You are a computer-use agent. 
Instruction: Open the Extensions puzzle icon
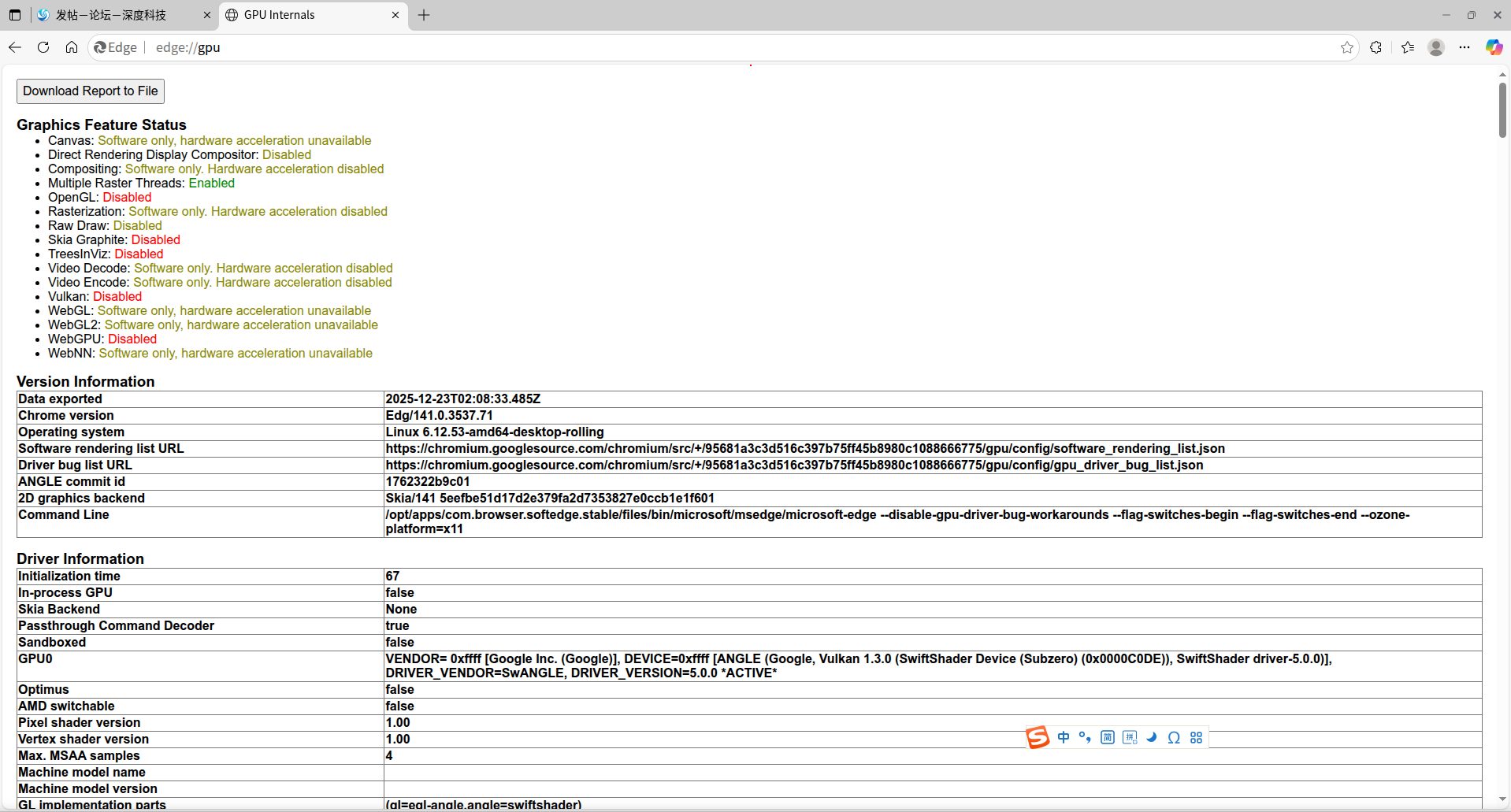click(x=1375, y=47)
